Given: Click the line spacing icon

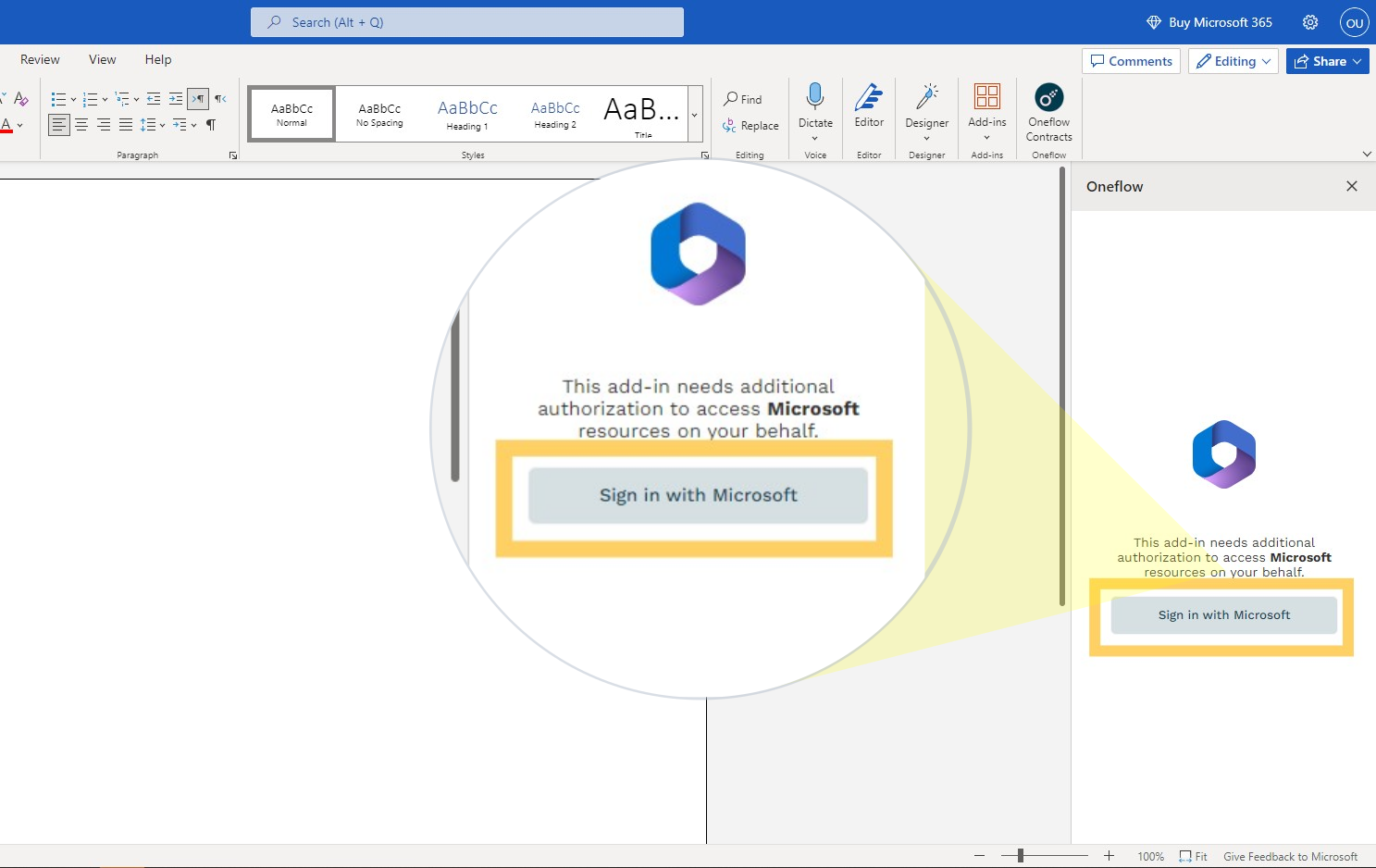Looking at the screenshot, I should pyautogui.click(x=147, y=125).
